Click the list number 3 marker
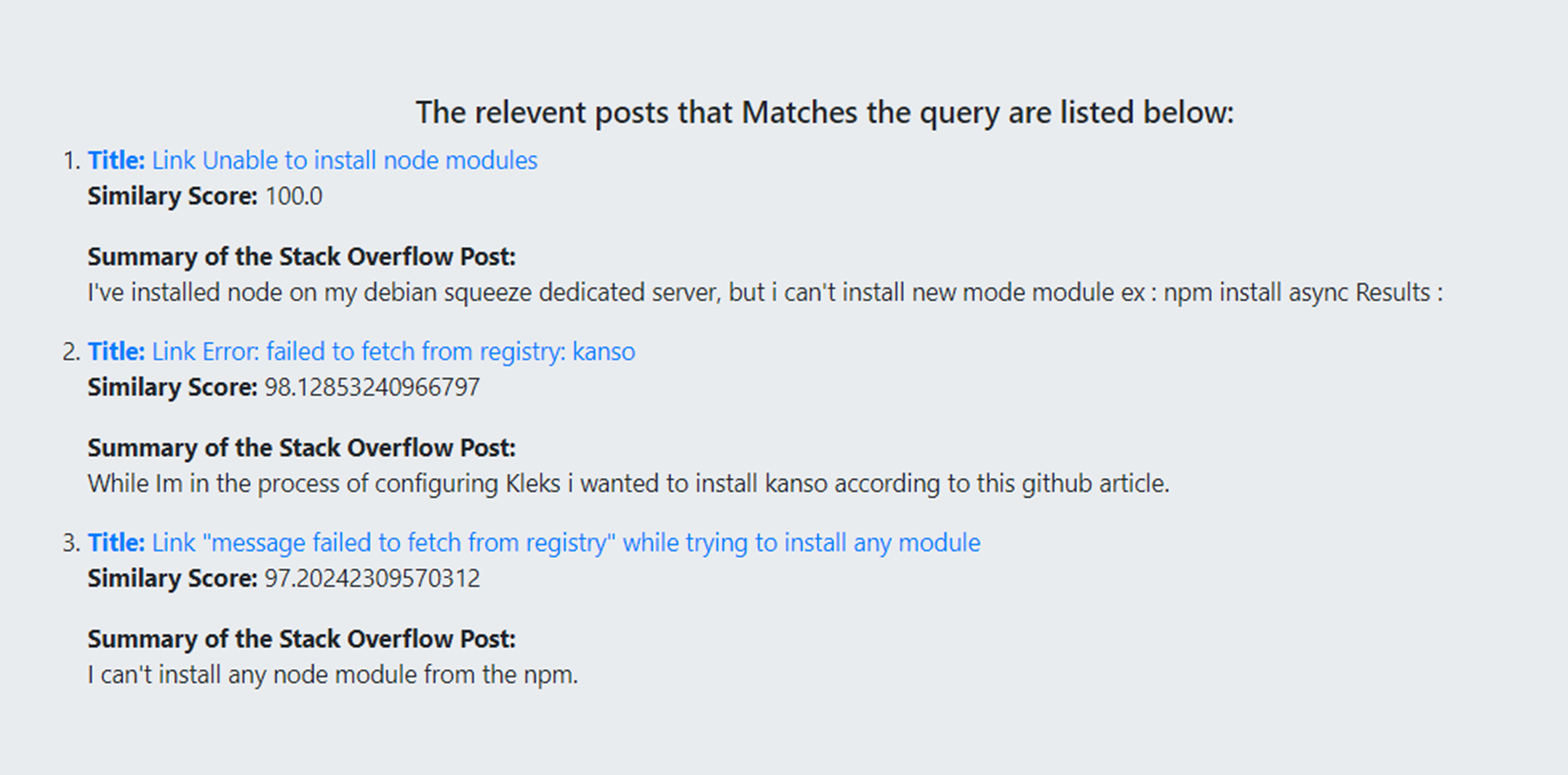The width and height of the screenshot is (1568, 775). 71,543
